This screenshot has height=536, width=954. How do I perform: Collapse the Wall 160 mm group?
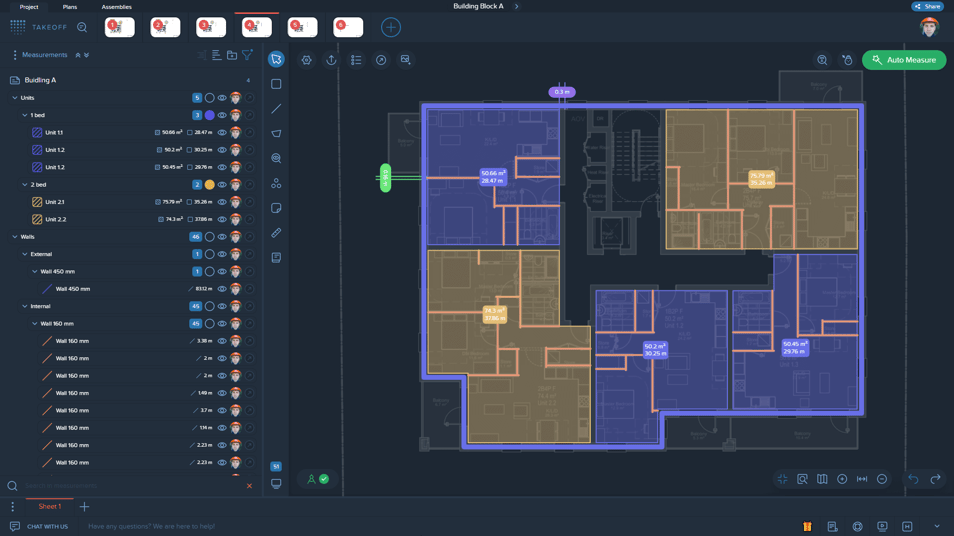[x=35, y=324]
